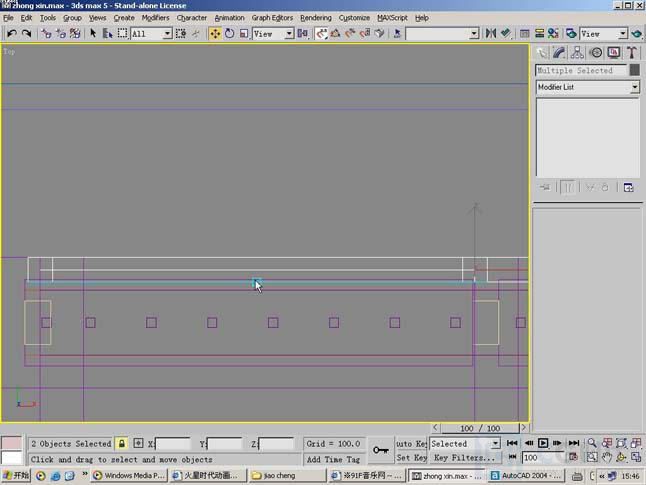Switch to the Utilities command panel tab

[632, 53]
